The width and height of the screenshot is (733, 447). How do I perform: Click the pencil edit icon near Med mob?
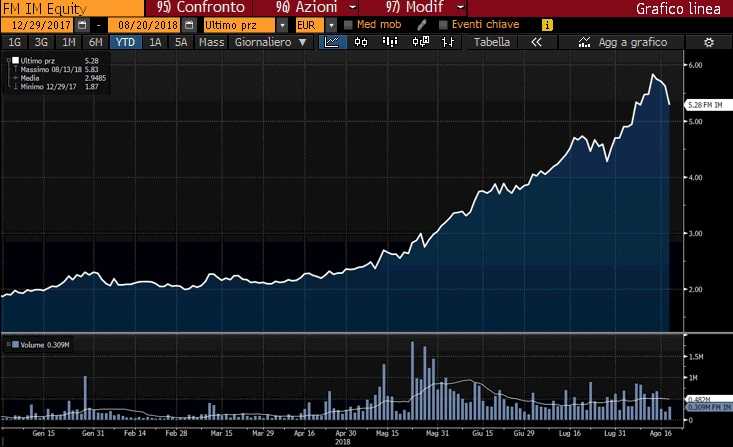421,25
